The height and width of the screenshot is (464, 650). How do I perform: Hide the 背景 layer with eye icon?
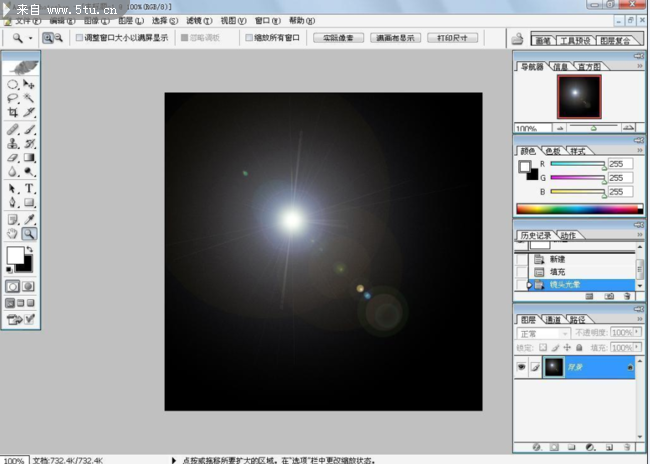click(521, 368)
